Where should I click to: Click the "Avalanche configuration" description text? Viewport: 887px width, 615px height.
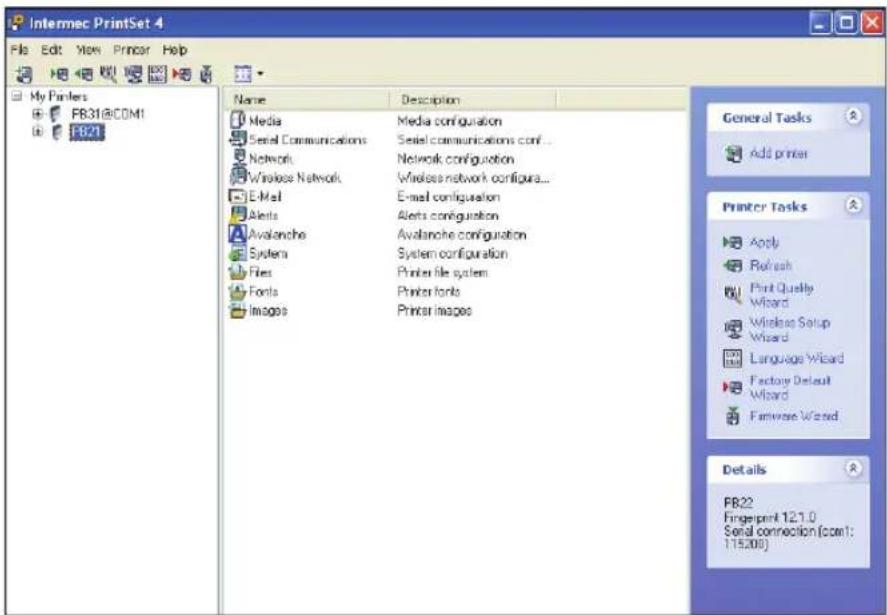point(462,235)
